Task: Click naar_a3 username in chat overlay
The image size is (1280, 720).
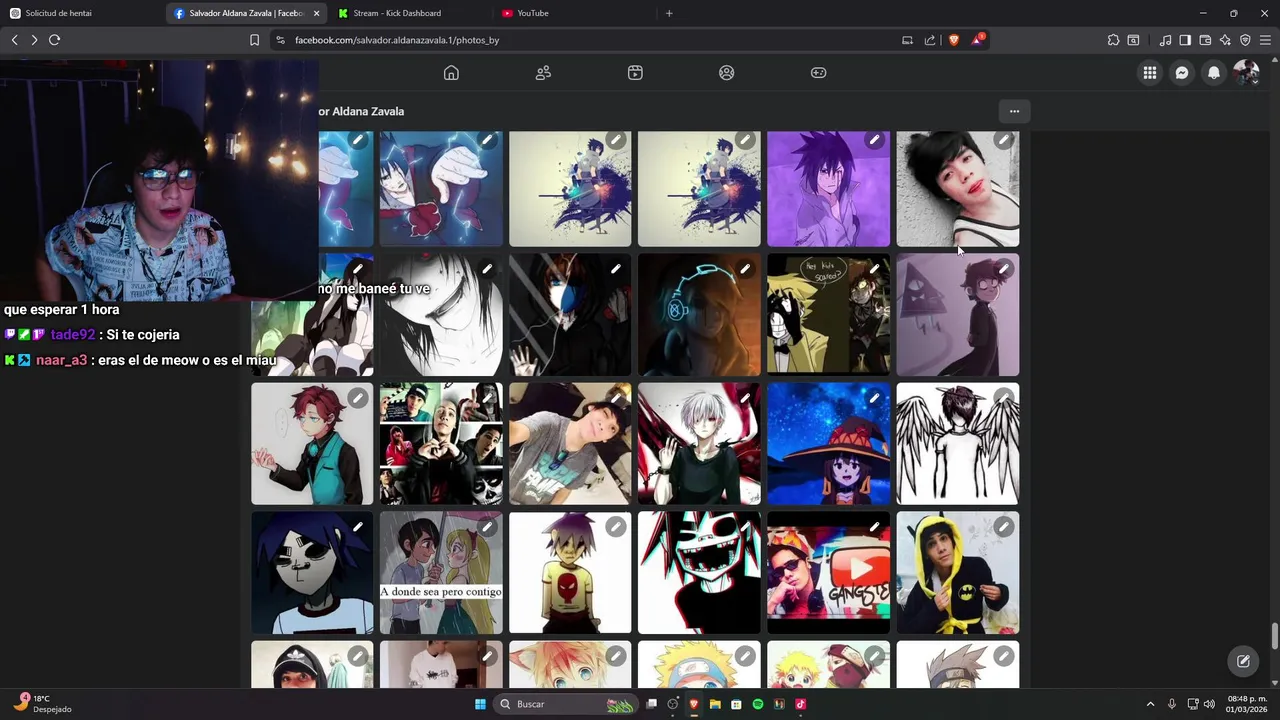Action: tap(62, 360)
